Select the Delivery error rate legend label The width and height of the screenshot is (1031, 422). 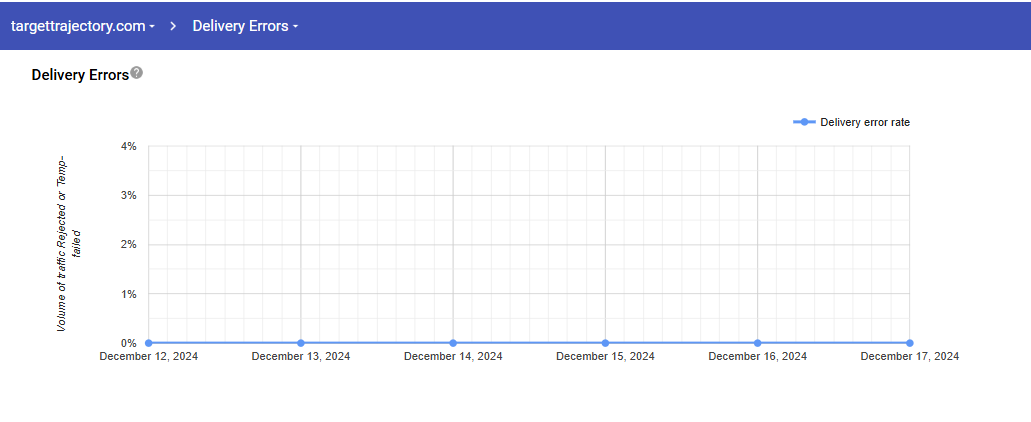pyautogui.click(x=864, y=122)
